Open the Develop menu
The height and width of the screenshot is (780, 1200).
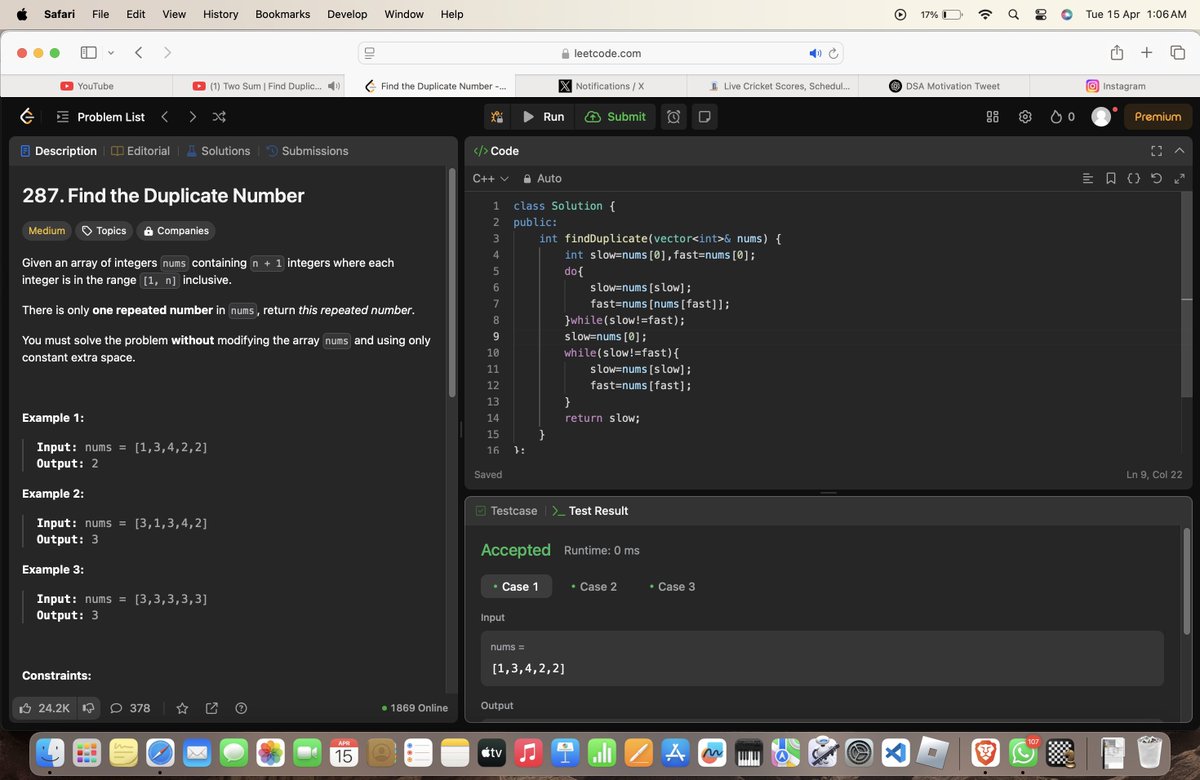point(347,14)
